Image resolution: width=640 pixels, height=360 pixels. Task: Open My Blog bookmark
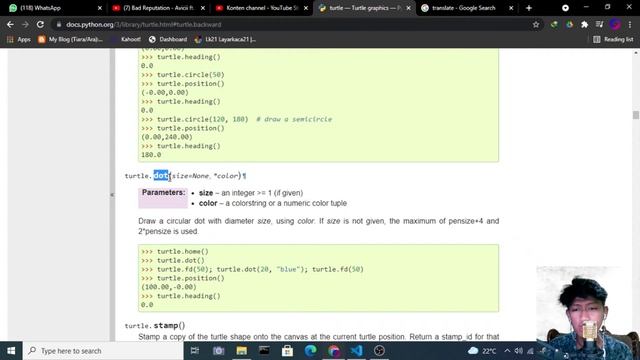(x=70, y=39)
